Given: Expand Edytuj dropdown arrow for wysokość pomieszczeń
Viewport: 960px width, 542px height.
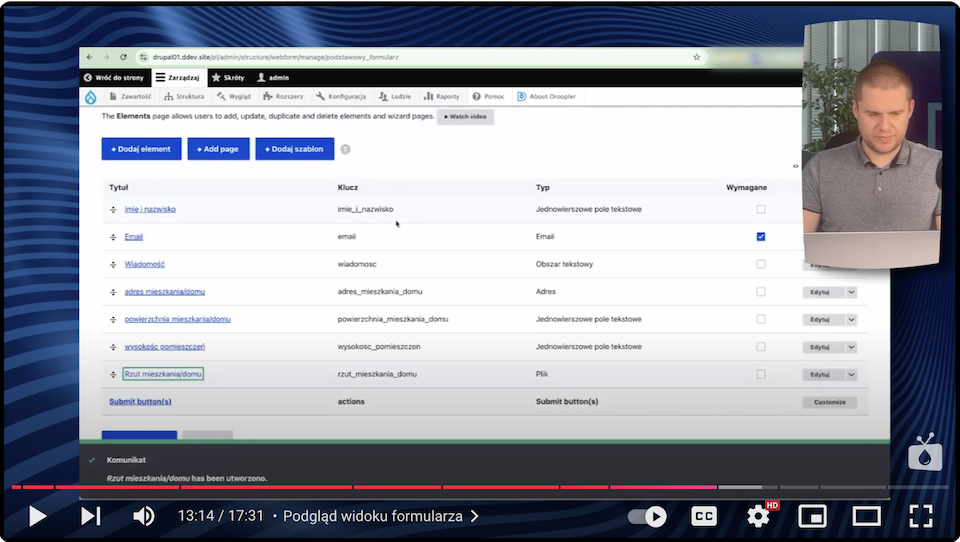Looking at the screenshot, I should tap(851, 347).
